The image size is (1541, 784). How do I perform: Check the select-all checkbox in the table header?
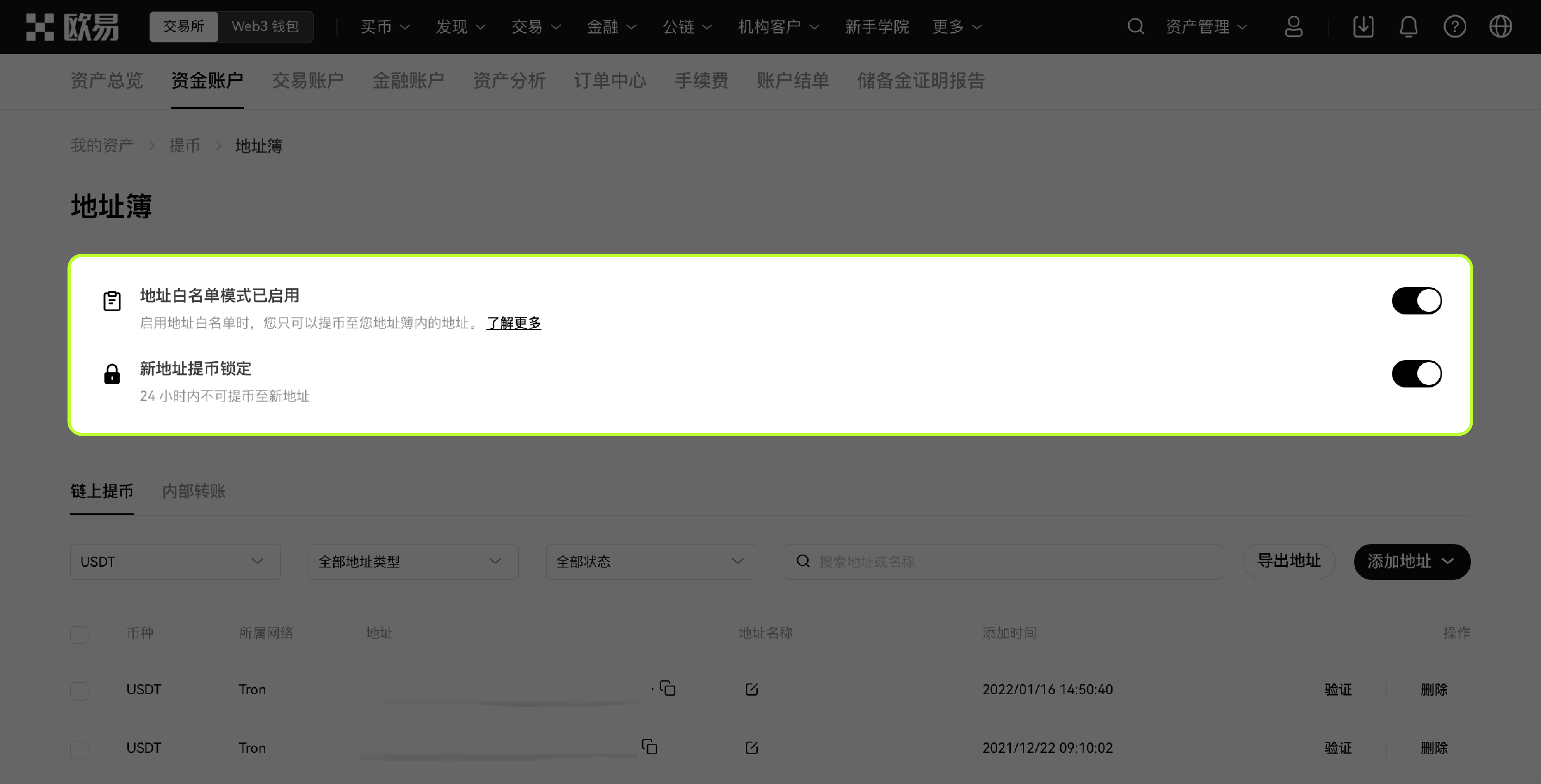click(79, 635)
